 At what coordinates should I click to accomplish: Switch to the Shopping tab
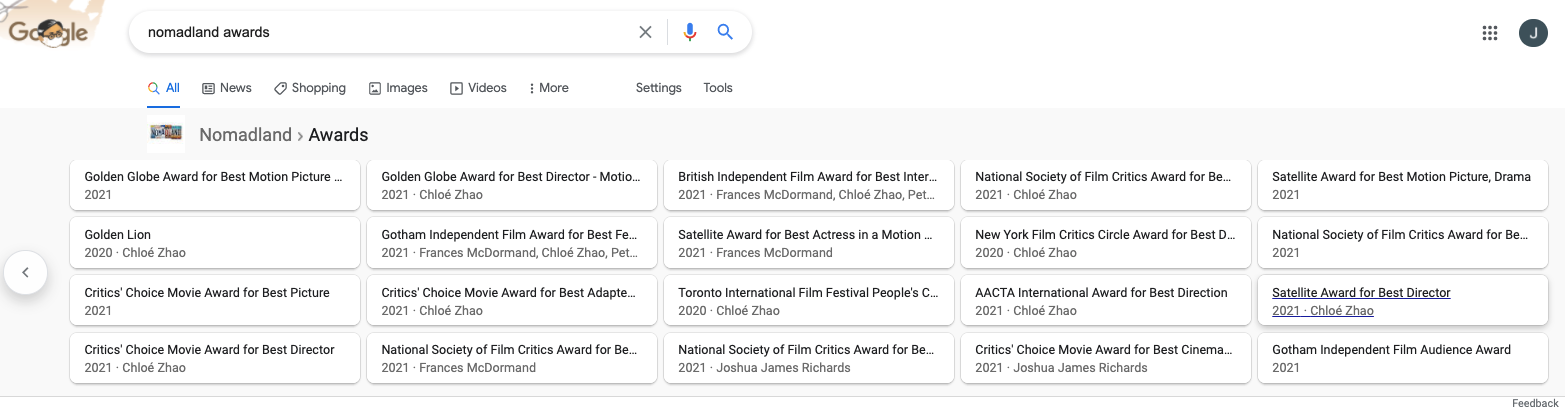tap(310, 88)
